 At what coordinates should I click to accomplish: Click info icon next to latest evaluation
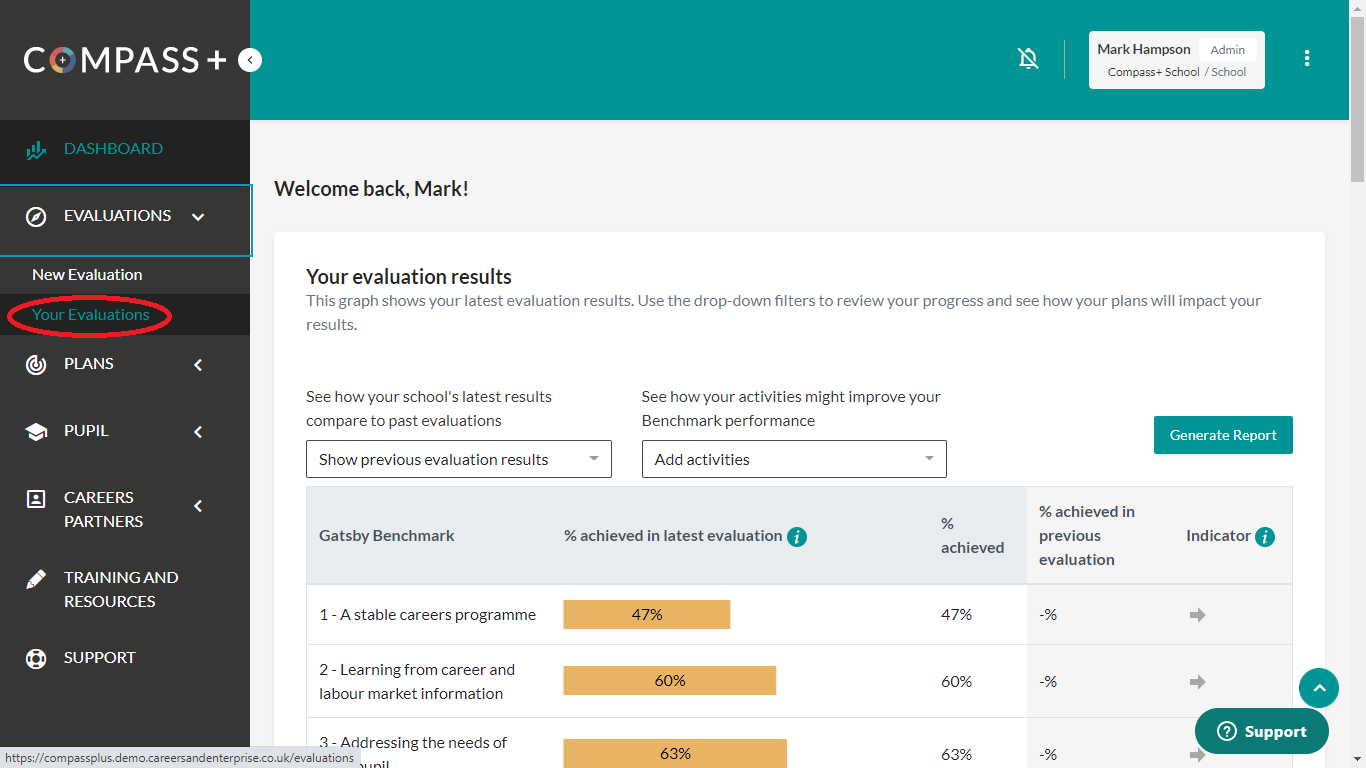pyautogui.click(x=797, y=537)
